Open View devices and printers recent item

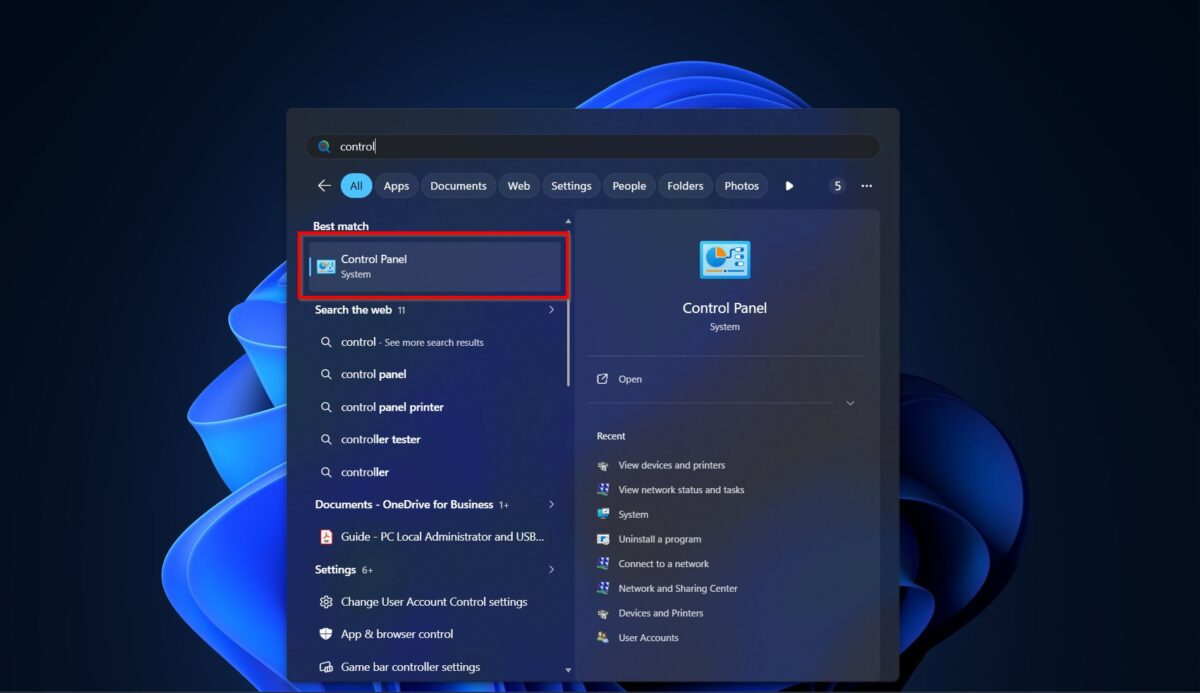pos(671,465)
